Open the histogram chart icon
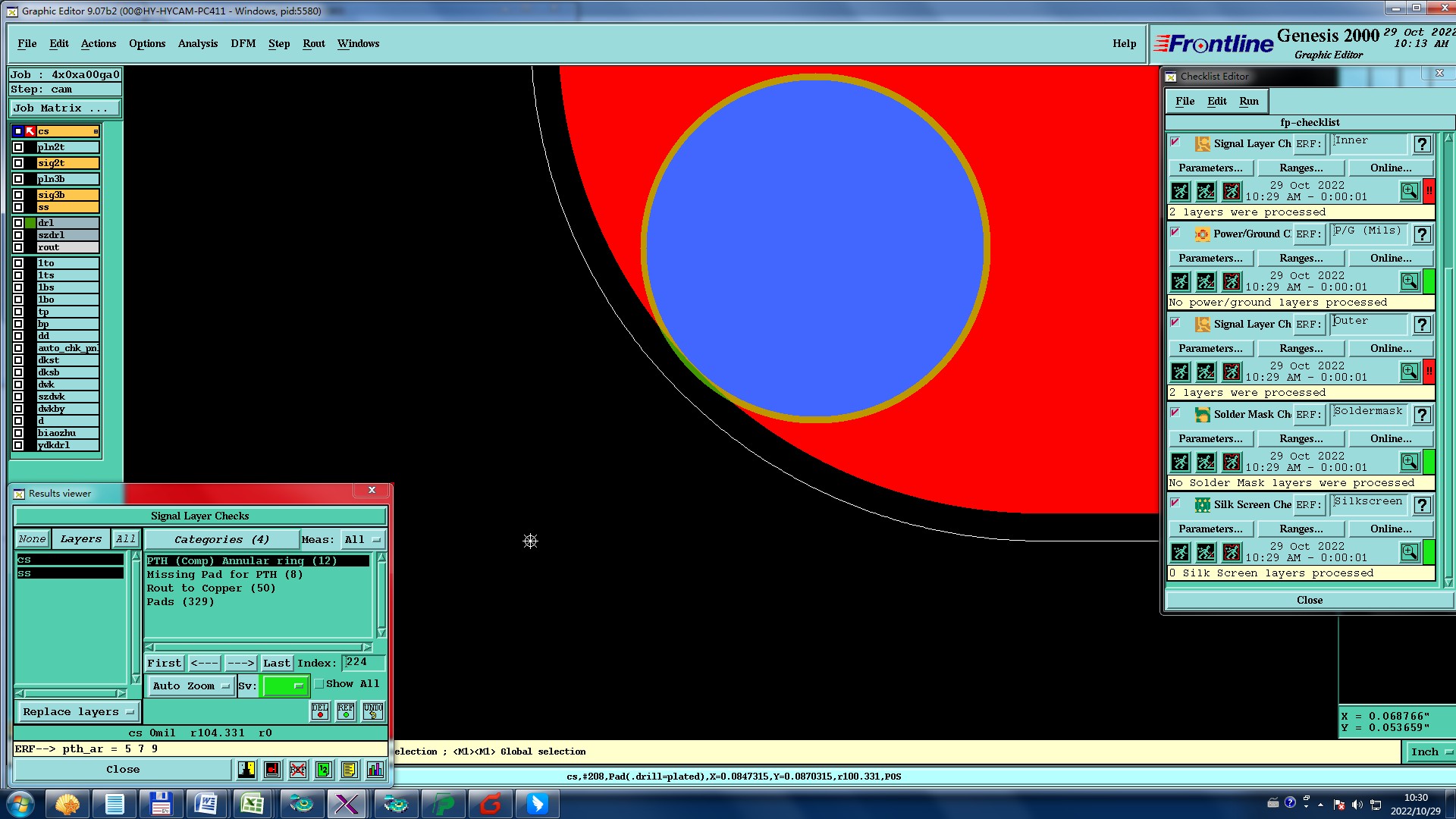Screen dimensions: 1456x819 375,770
